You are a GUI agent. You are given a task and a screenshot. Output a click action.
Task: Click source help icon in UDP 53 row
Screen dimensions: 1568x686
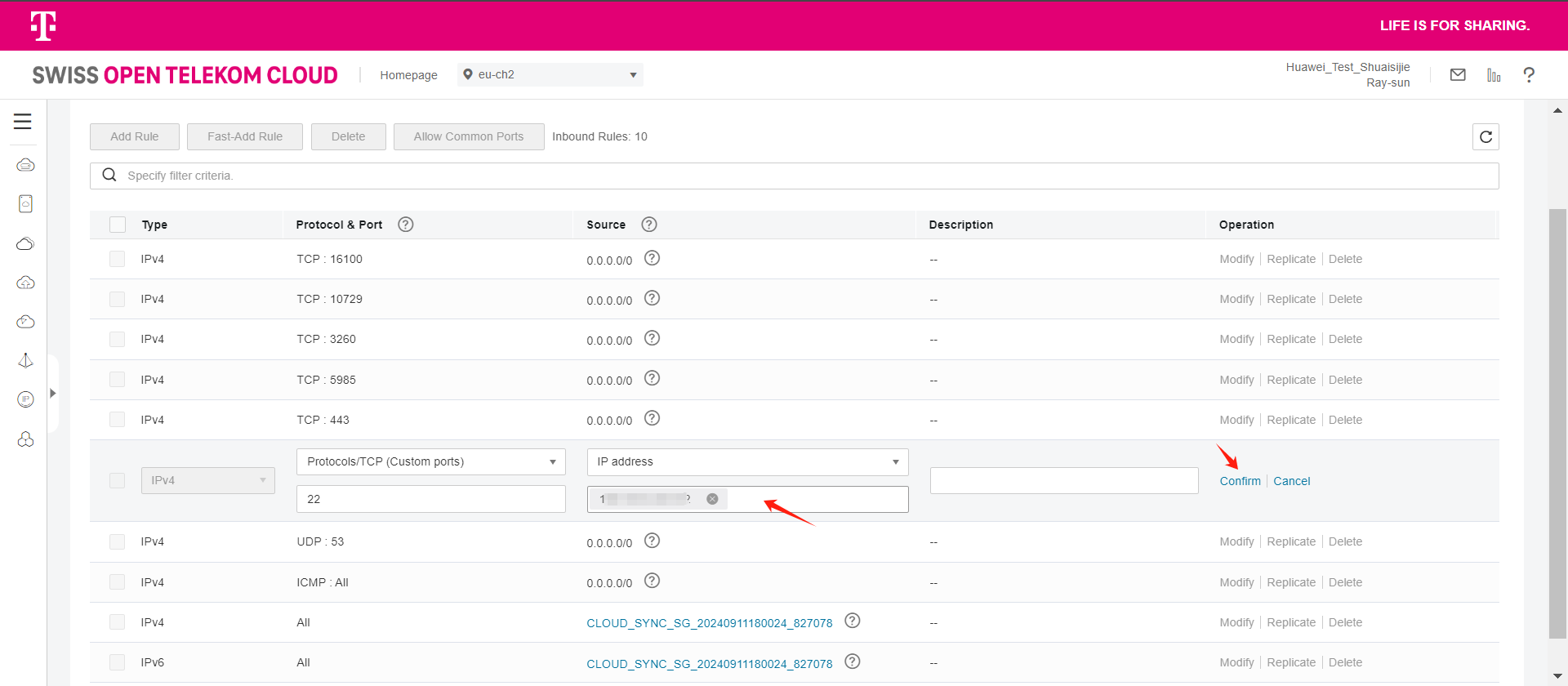click(x=652, y=541)
